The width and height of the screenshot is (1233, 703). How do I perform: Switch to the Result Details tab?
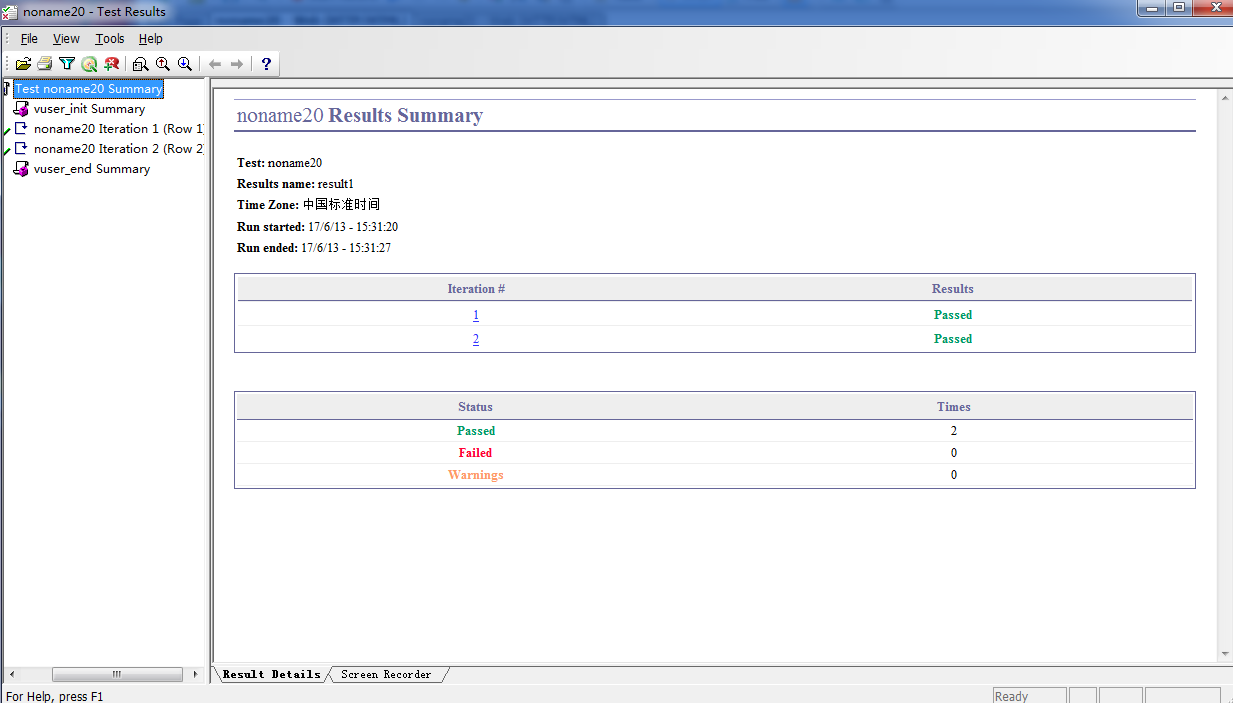271,675
